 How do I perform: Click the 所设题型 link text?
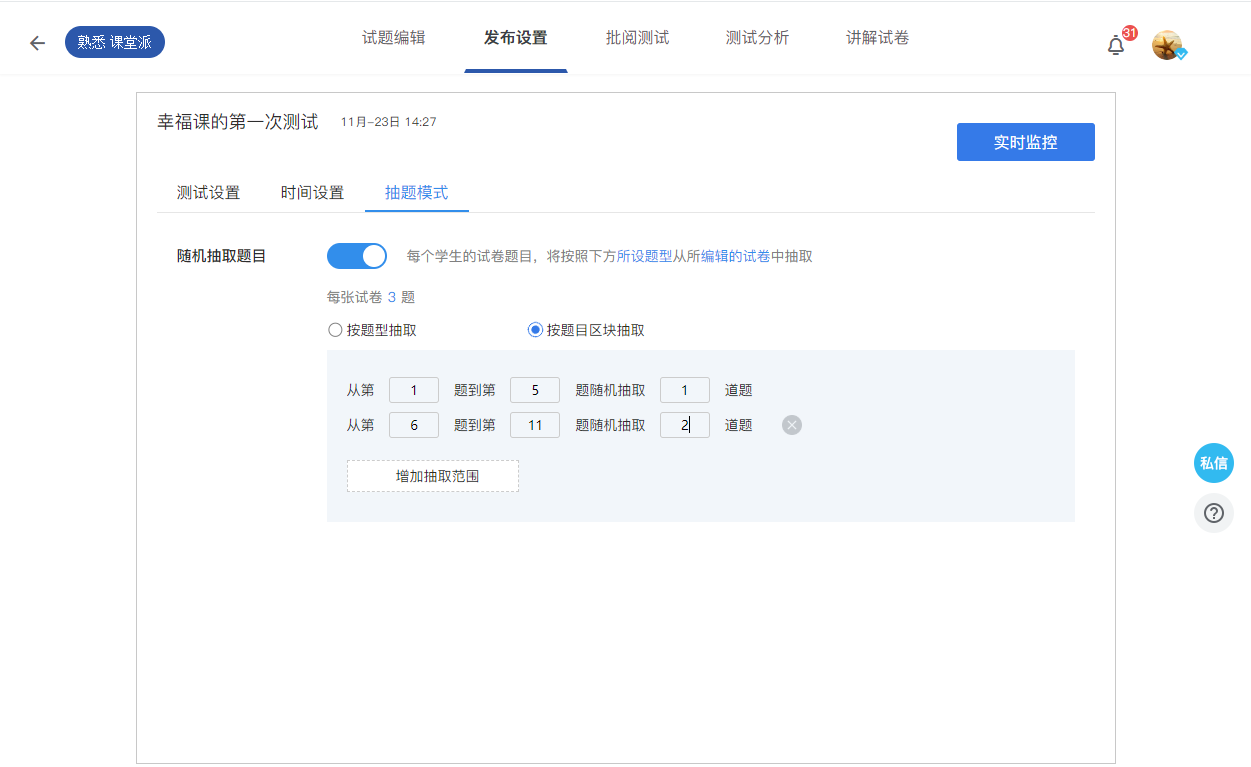644,256
